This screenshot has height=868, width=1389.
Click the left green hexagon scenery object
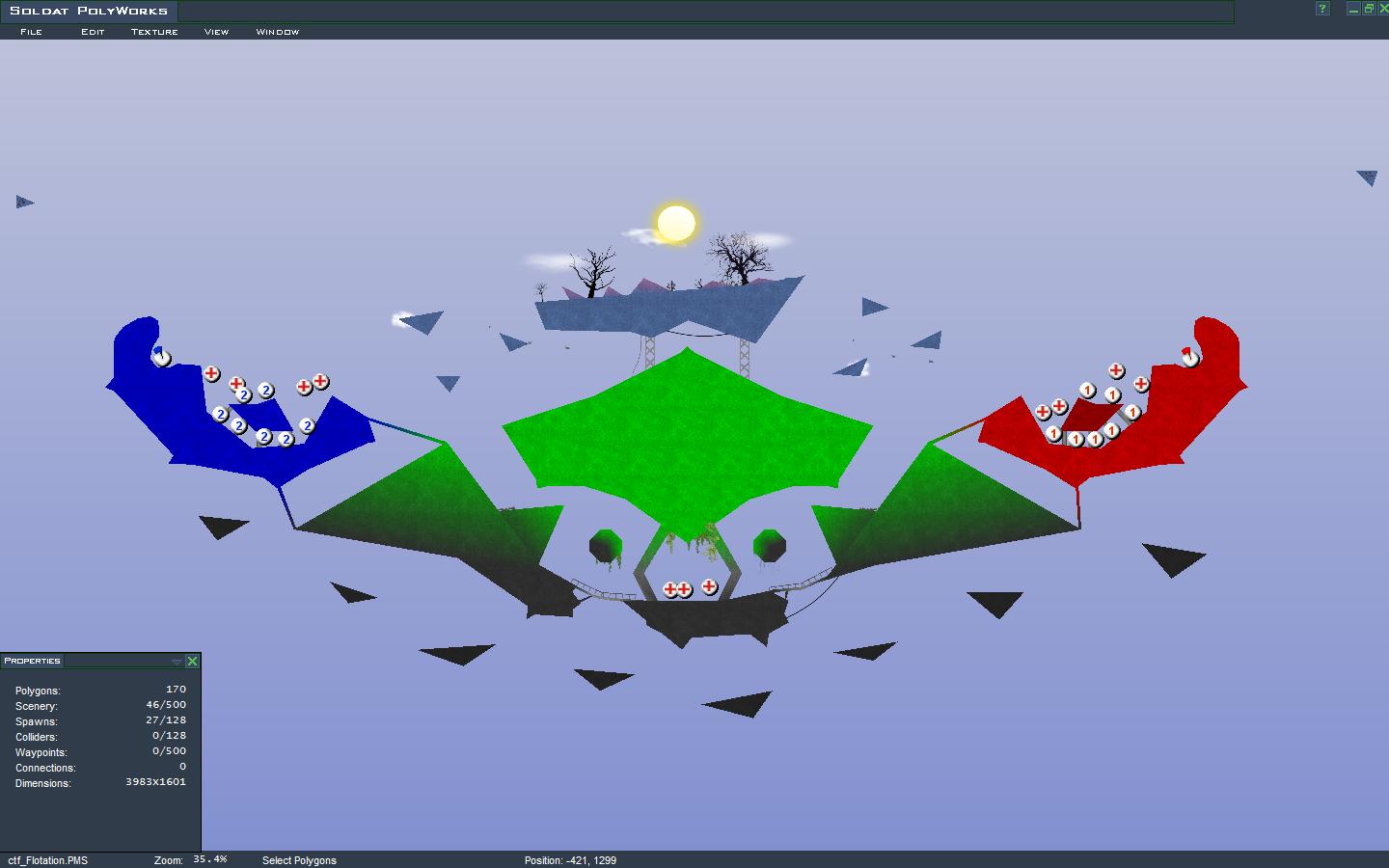(605, 546)
